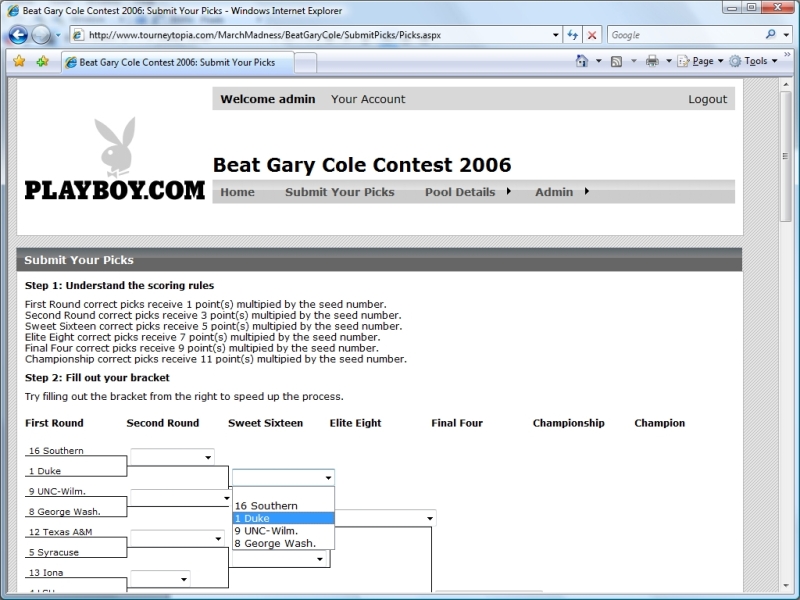The width and height of the screenshot is (800, 600).
Task: Select the blank option in dropdown list
Action: 283,493
